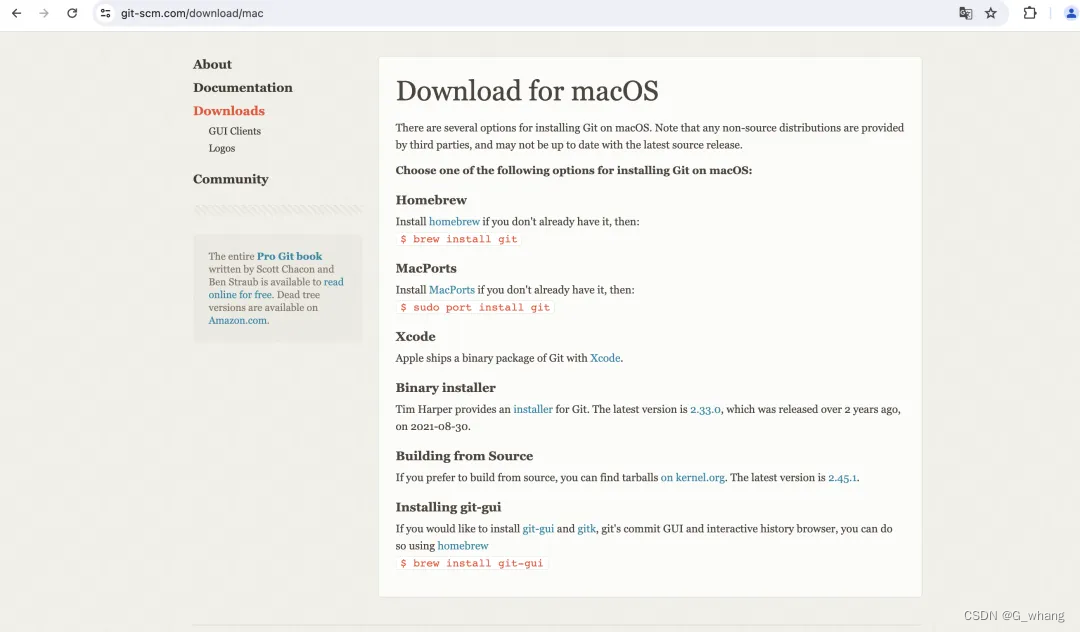Click the 'Download for macOS' heading
The height and width of the screenshot is (632, 1080).
click(527, 91)
